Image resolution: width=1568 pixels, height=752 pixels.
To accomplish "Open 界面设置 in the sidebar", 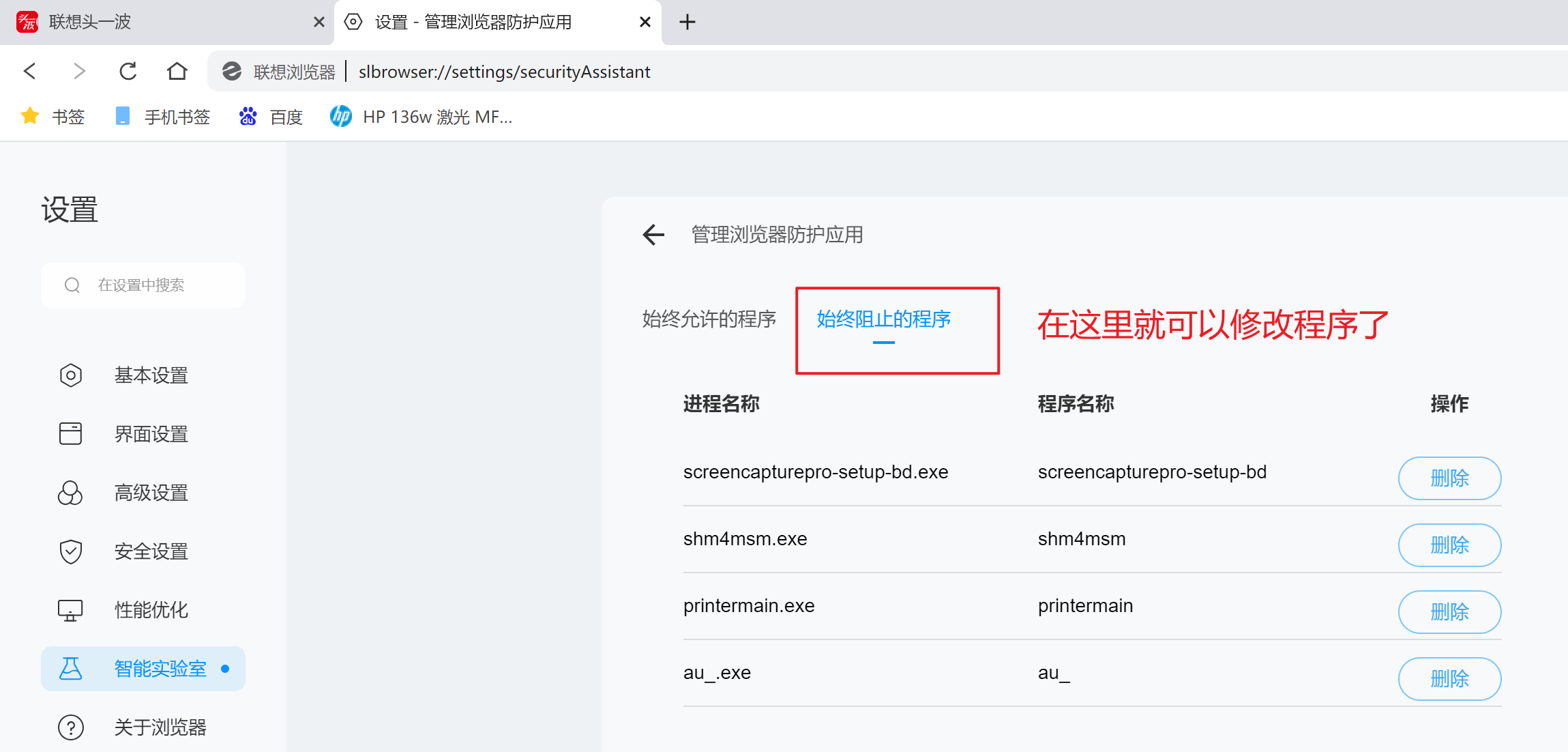I will (x=151, y=434).
